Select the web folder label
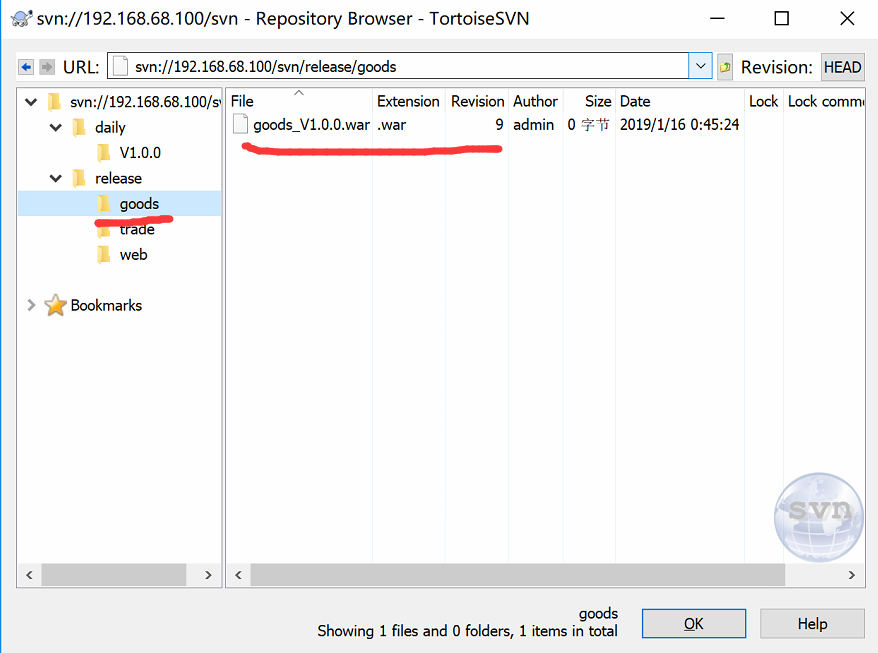Screen dimensions: 878x653 coord(133,255)
